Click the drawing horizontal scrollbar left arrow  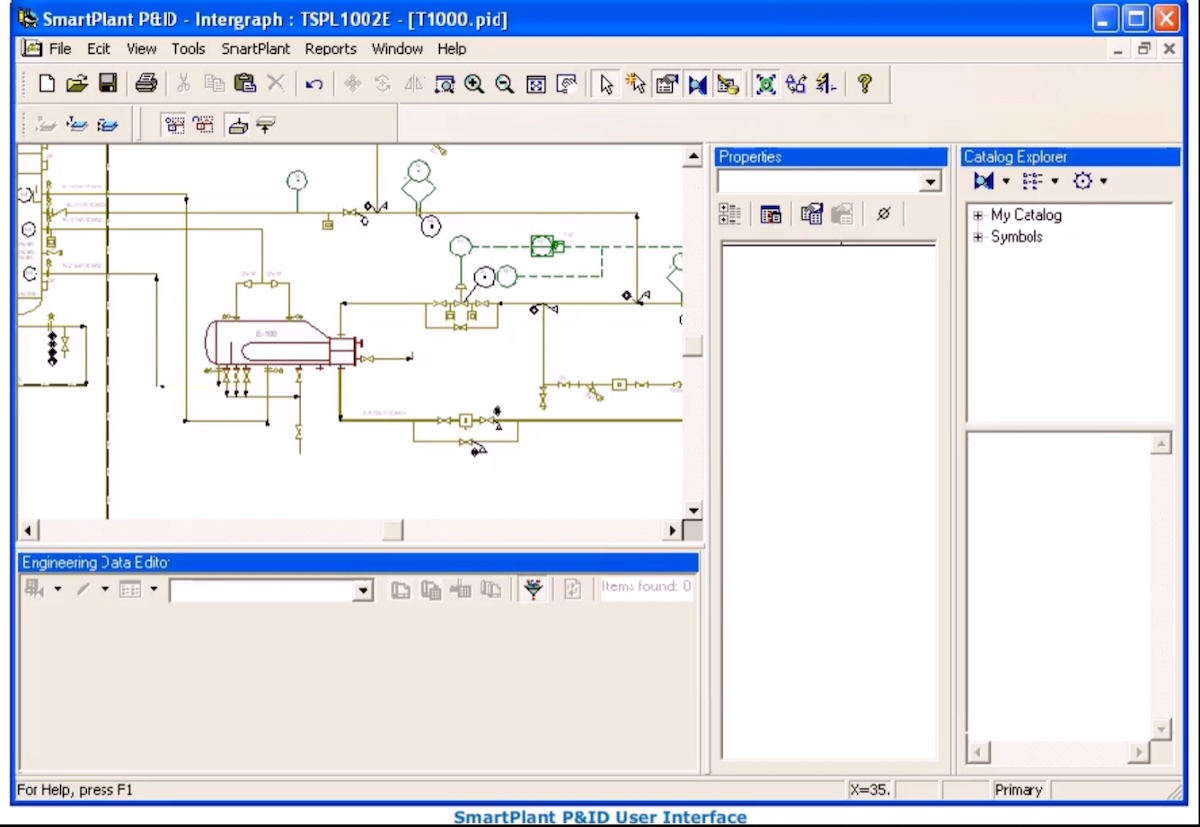pos(28,530)
